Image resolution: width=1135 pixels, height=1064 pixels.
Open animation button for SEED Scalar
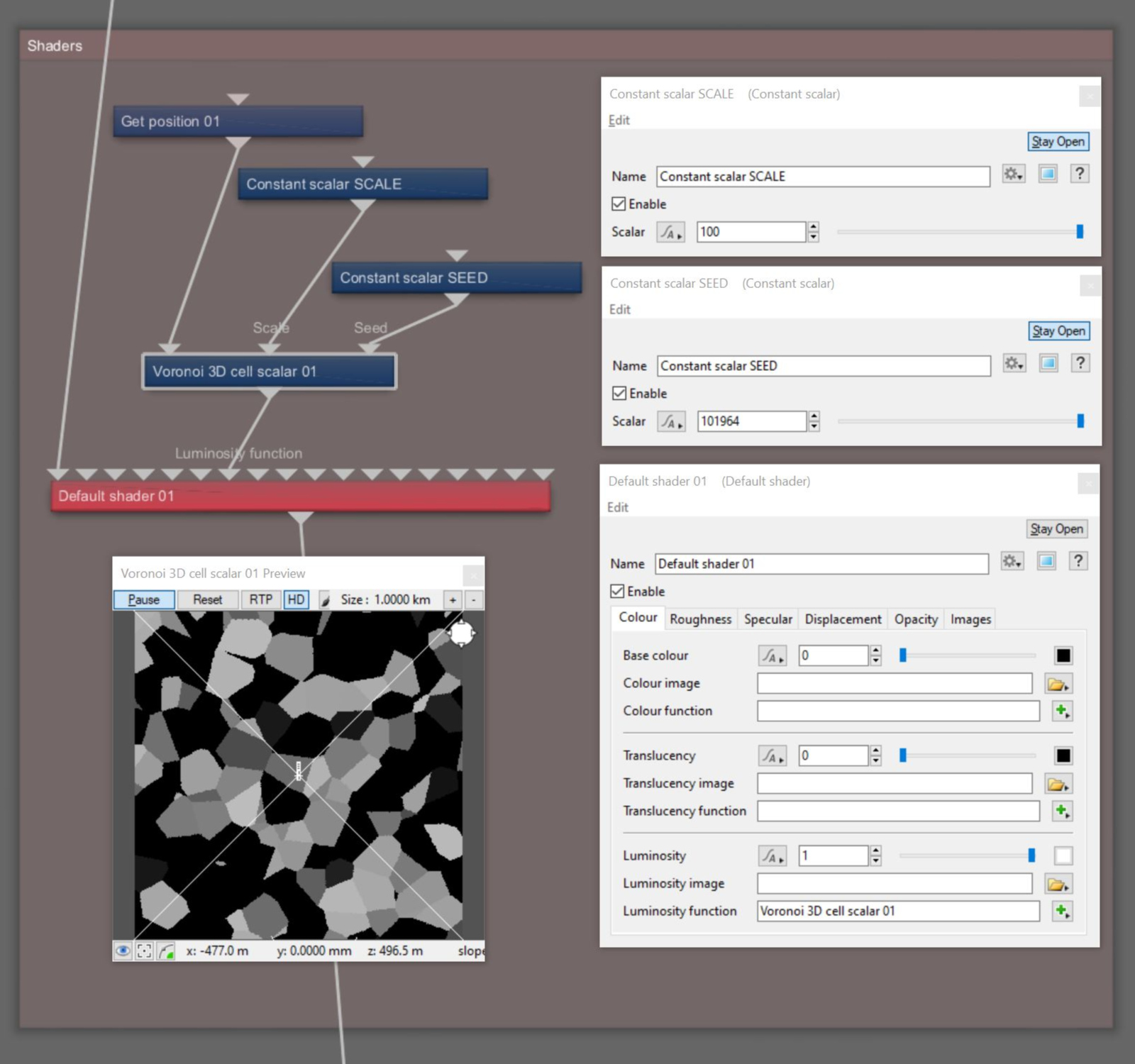click(x=671, y=421)
